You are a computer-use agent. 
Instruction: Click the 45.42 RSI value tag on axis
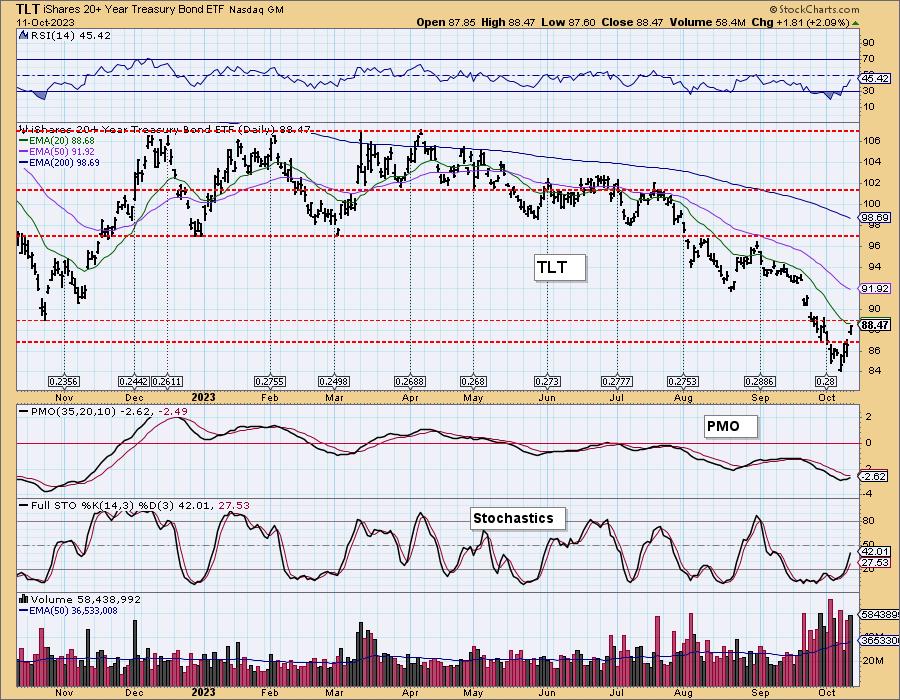(x=876, y=79)
